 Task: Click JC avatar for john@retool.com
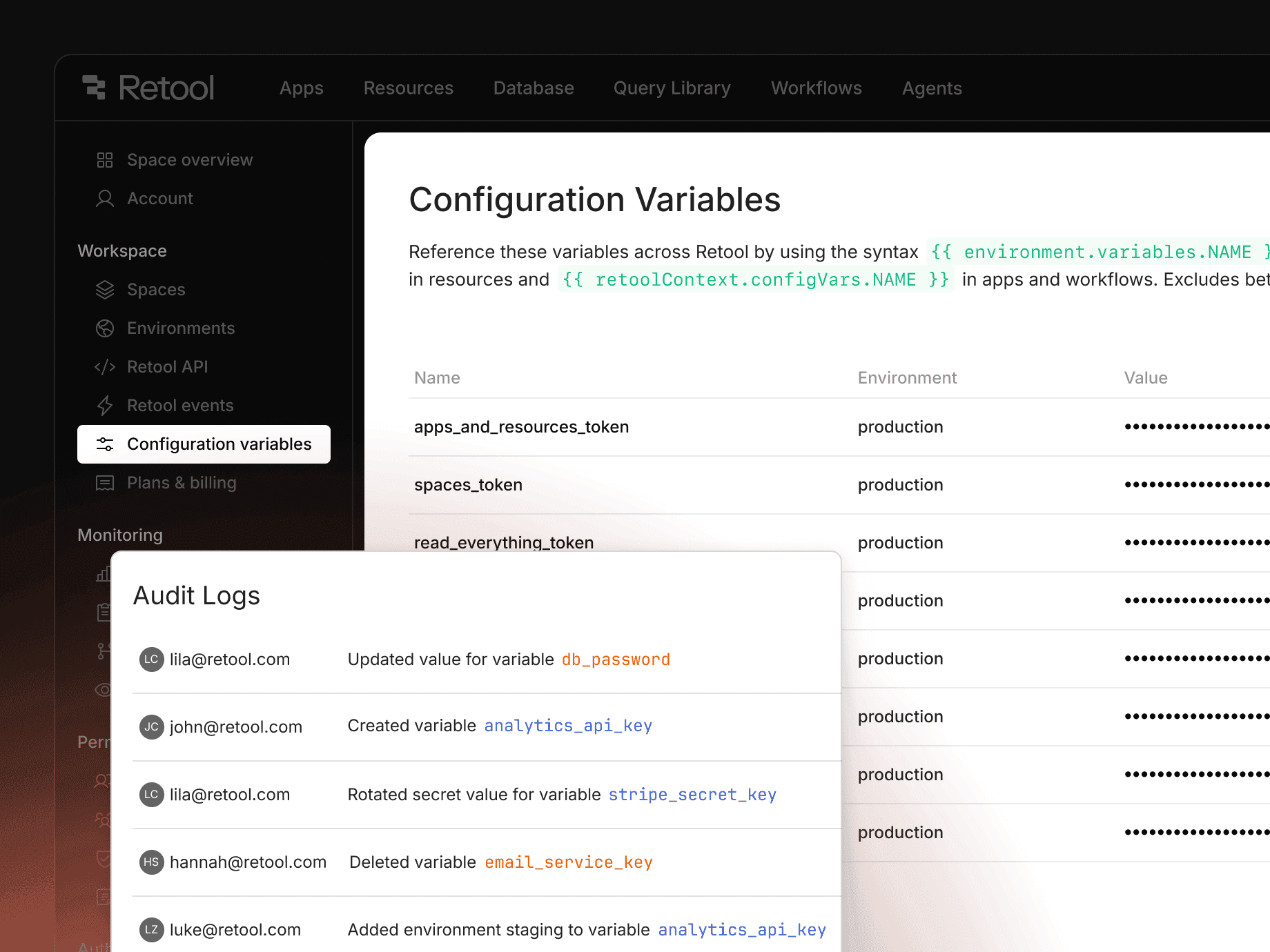[151, 726]
